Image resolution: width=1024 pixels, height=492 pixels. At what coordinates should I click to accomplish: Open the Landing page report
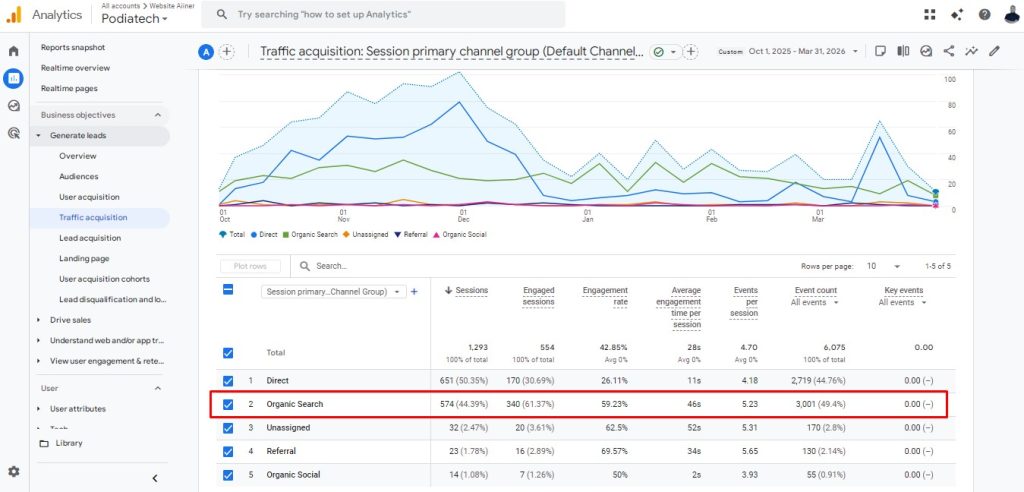point(83,258)
